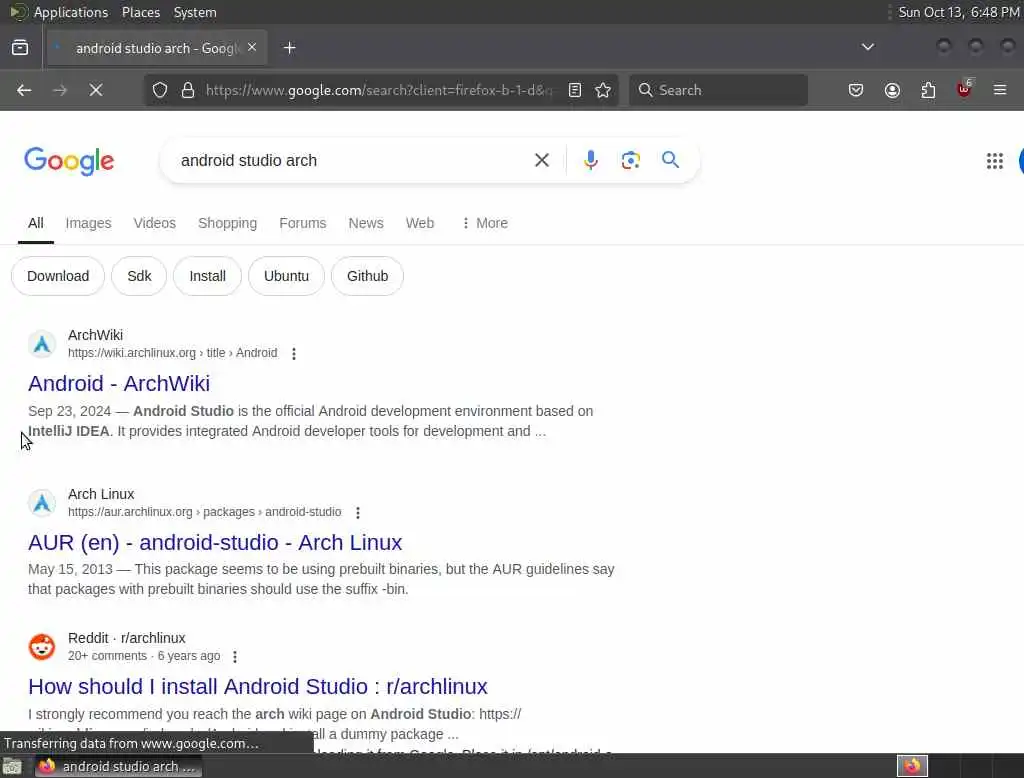Apply the Github suggestion chip

368,276
